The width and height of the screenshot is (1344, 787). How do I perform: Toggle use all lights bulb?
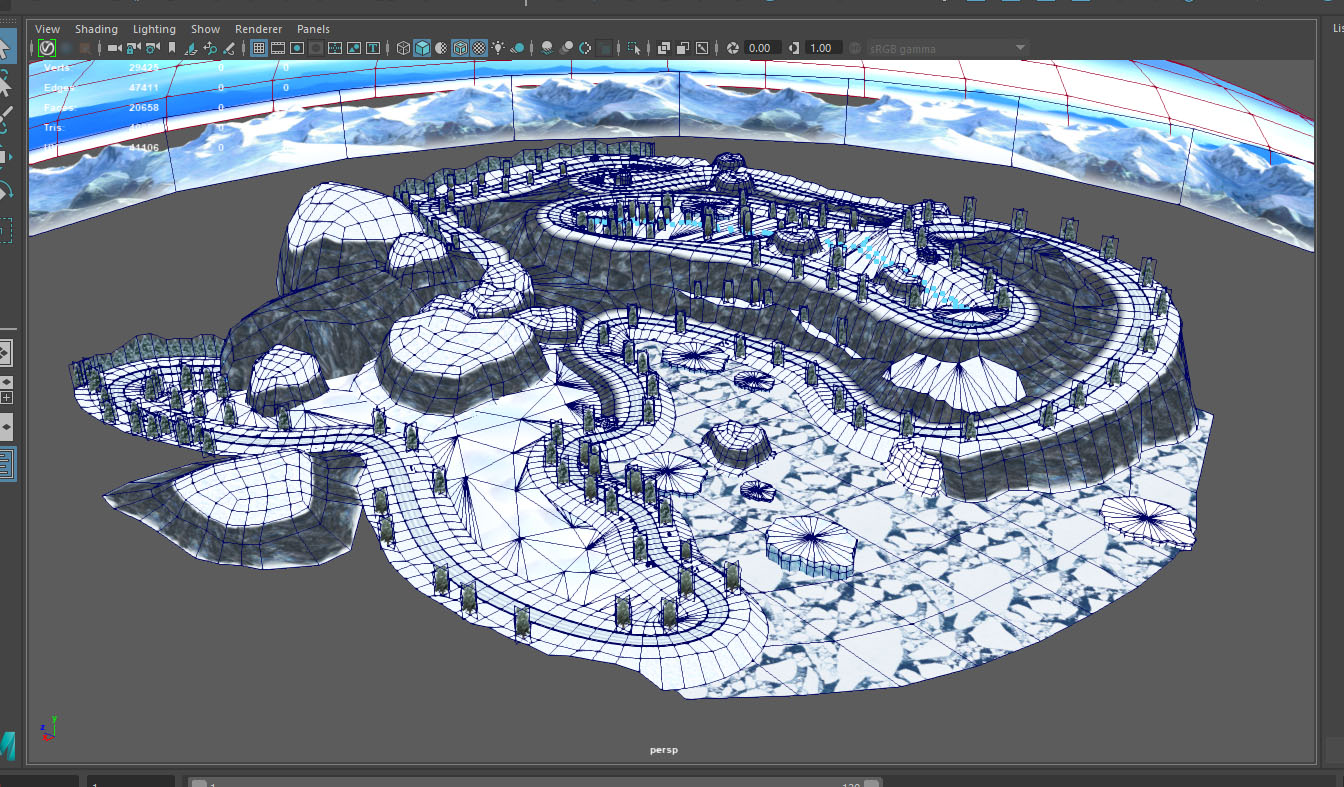point(498,48)
